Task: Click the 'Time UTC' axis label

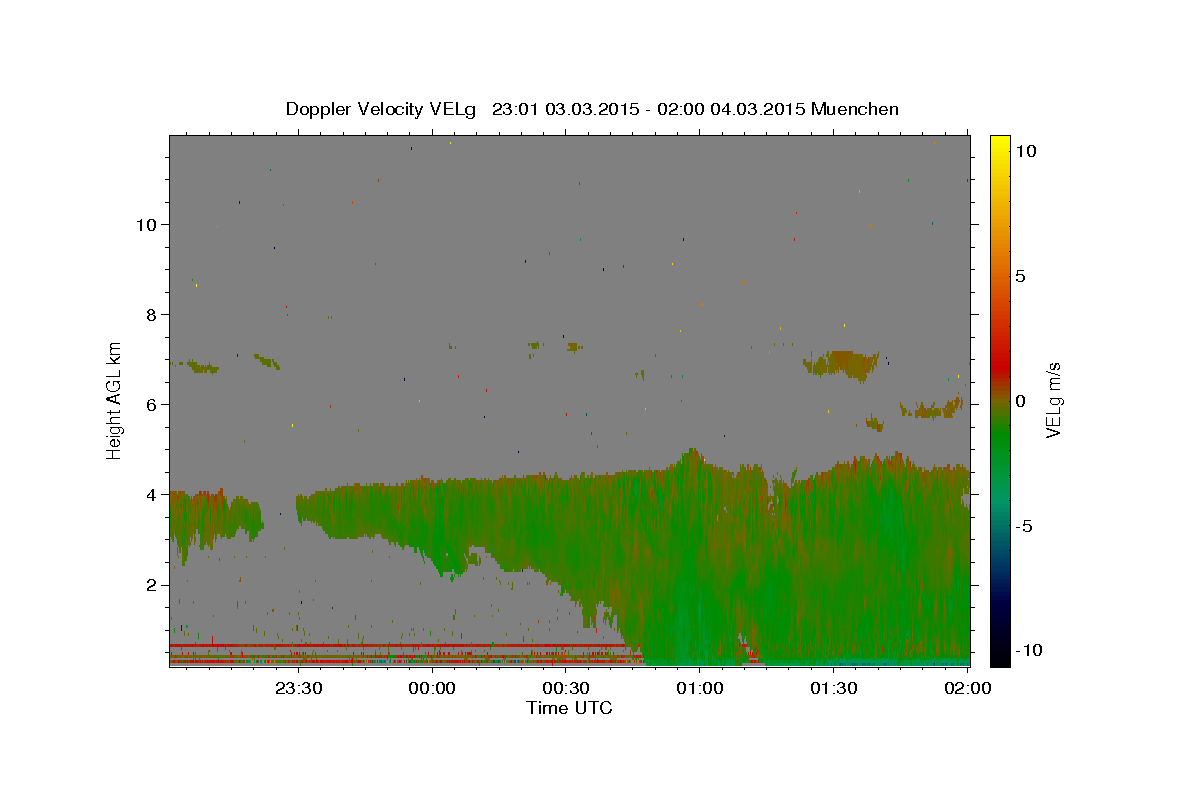Action: point(569,708)
